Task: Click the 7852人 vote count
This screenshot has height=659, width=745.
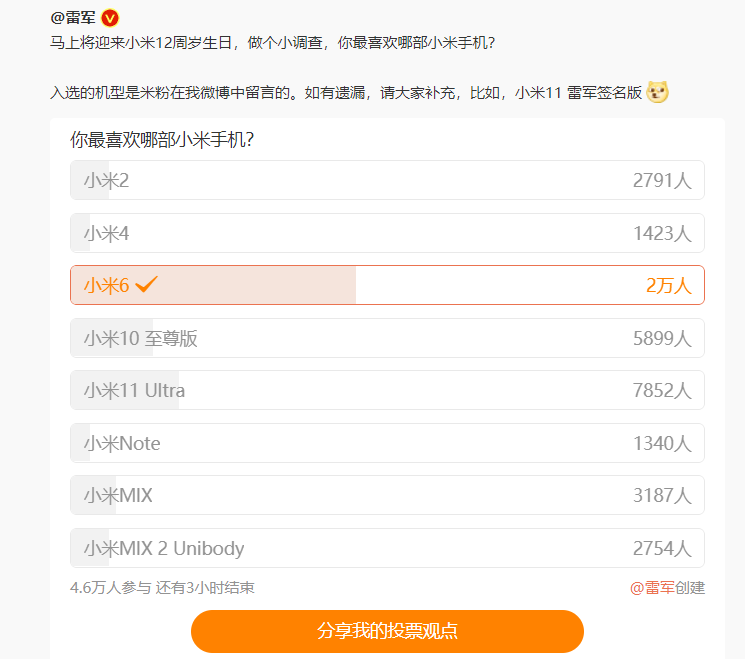Action: pos(662,391)
